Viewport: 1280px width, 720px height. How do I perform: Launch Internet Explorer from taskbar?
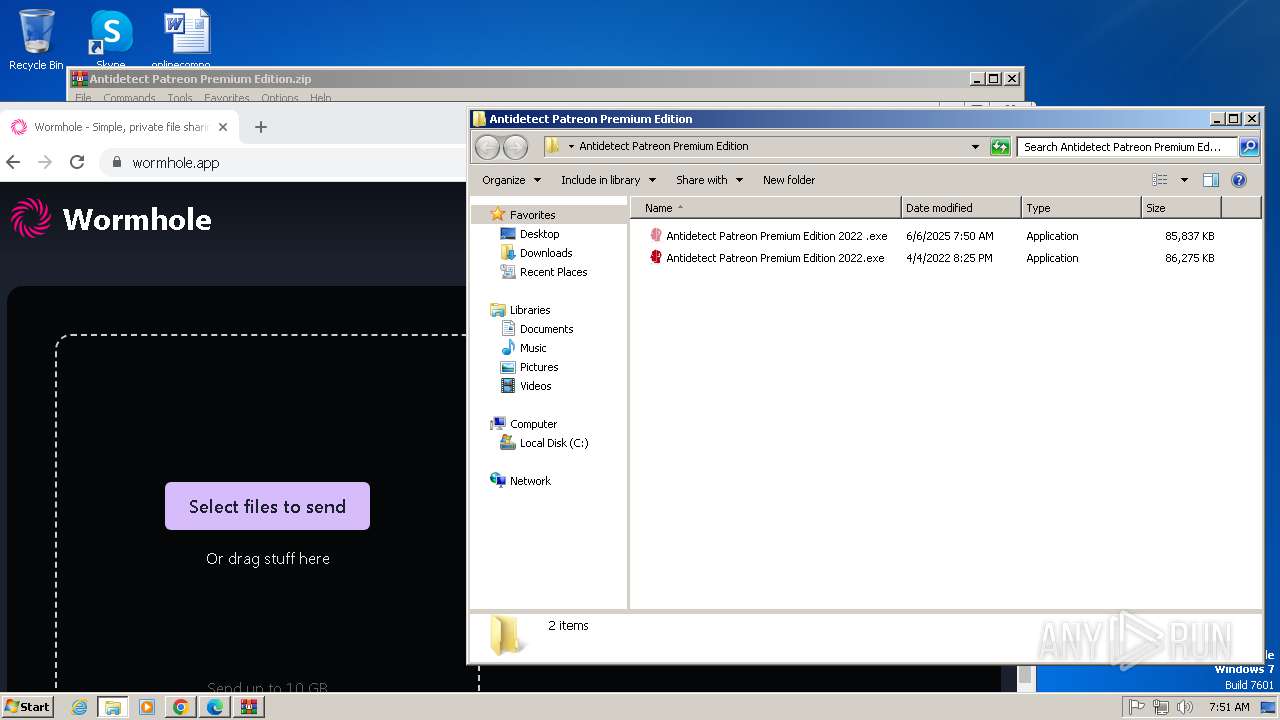pyautogui.click(x=79, y=707)
